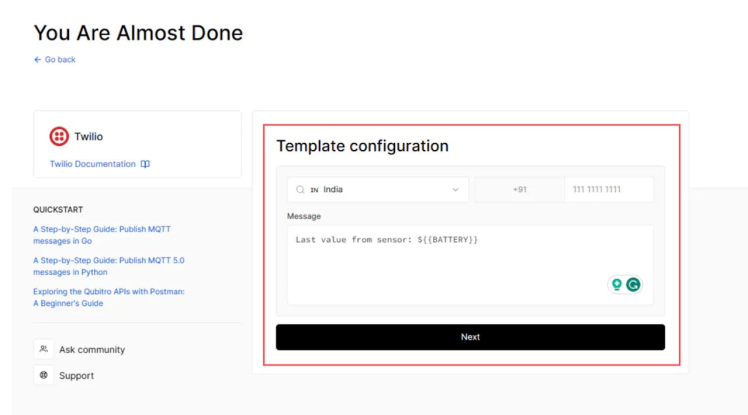
Task: Open the Twilio Documentation link
Action: tap(93, 164)
